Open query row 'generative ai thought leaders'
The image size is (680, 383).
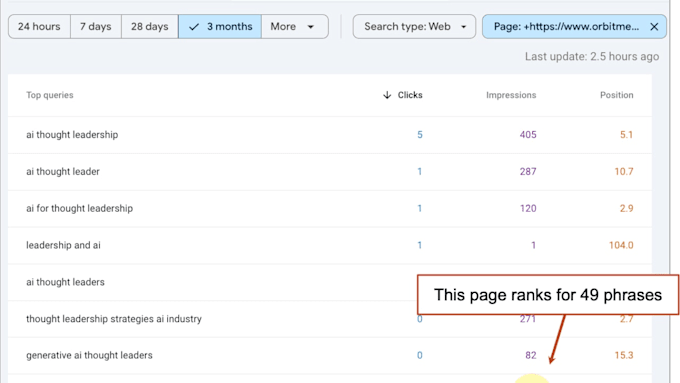330,355
